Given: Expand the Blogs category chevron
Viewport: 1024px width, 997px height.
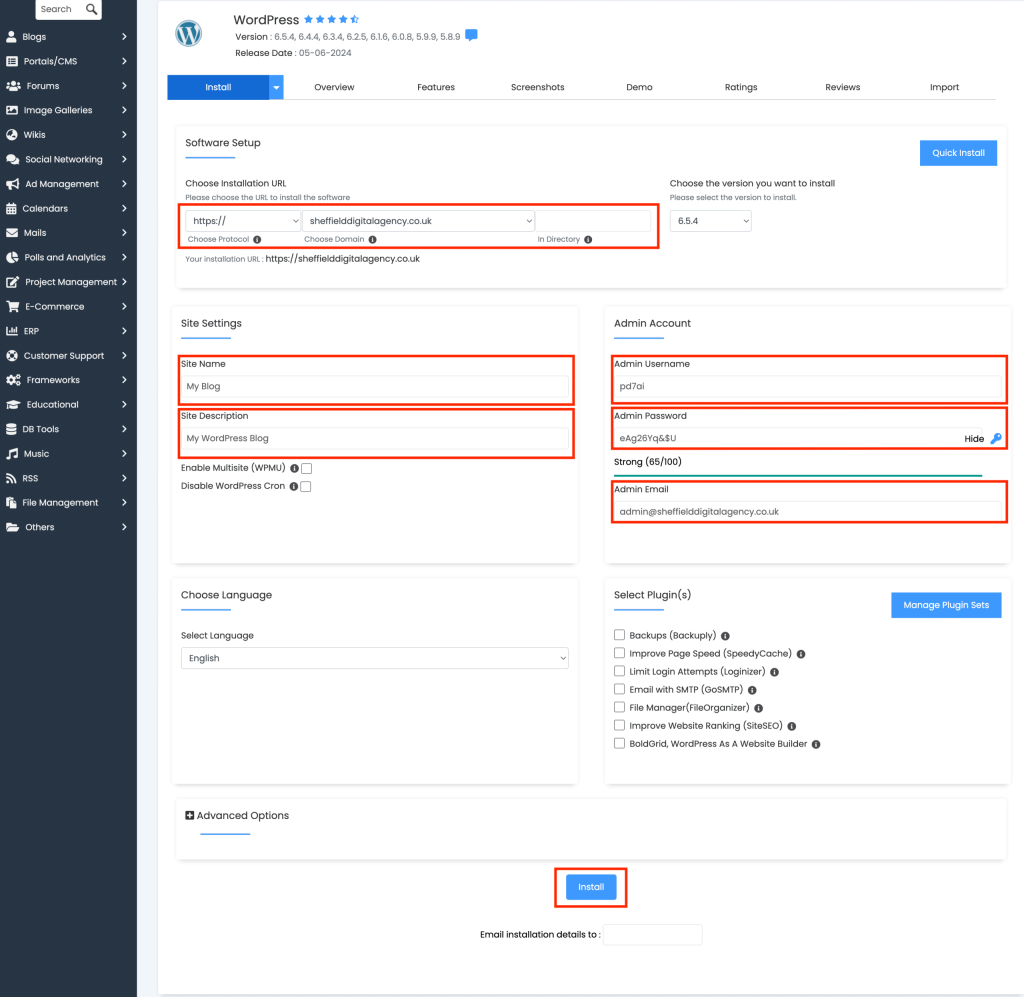Looking at the screenshot, I should [x=124, y=37].
